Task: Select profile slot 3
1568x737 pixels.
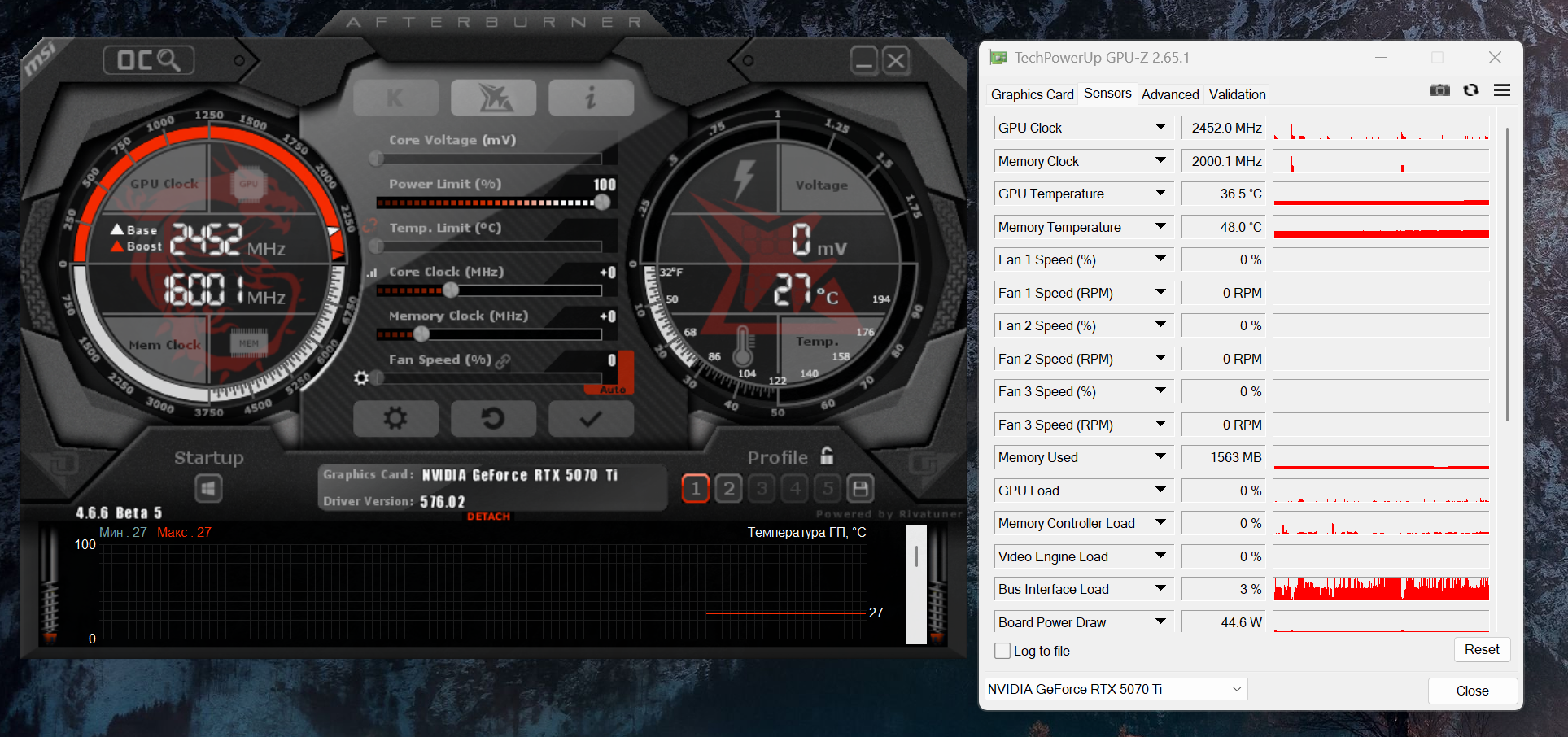Action: point(762,488)
